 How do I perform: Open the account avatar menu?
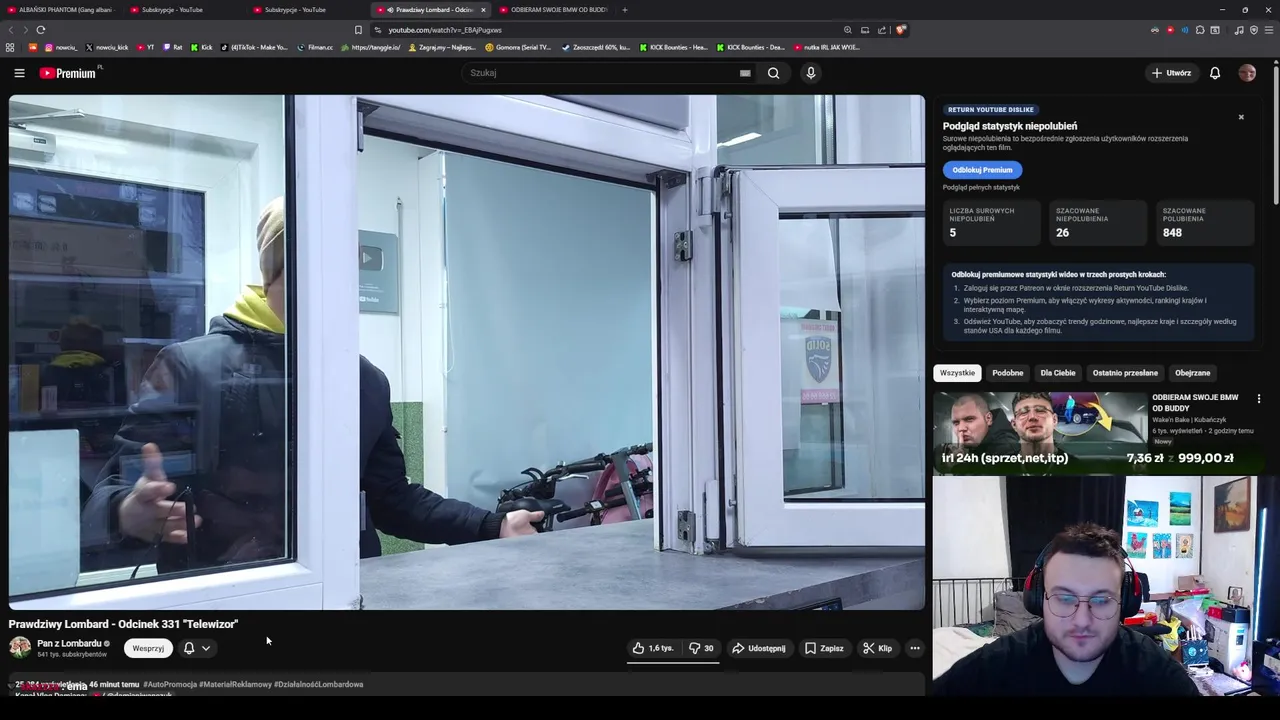point(1247,73)
